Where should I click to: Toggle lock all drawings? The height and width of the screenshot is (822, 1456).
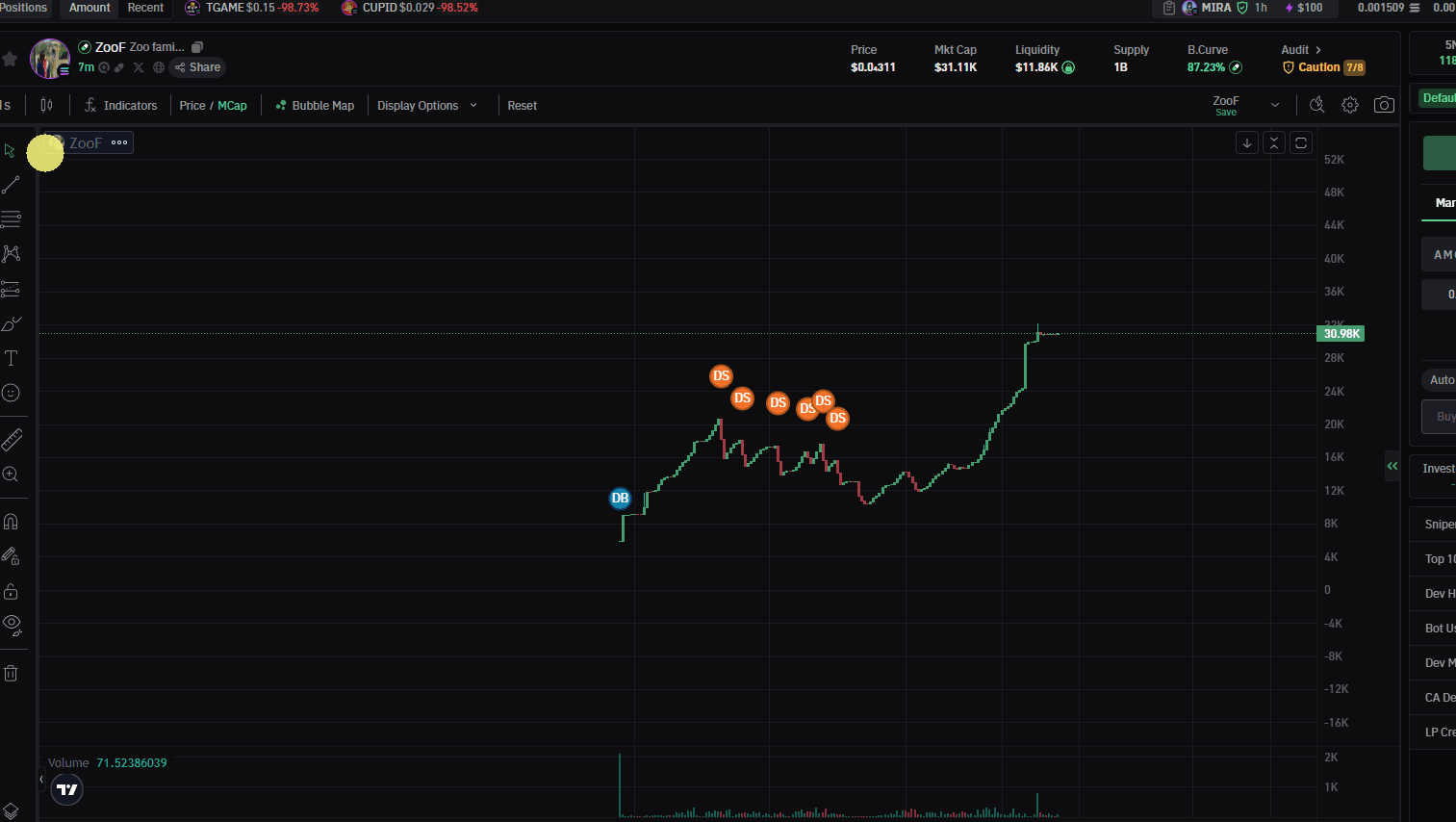[11, 591]
